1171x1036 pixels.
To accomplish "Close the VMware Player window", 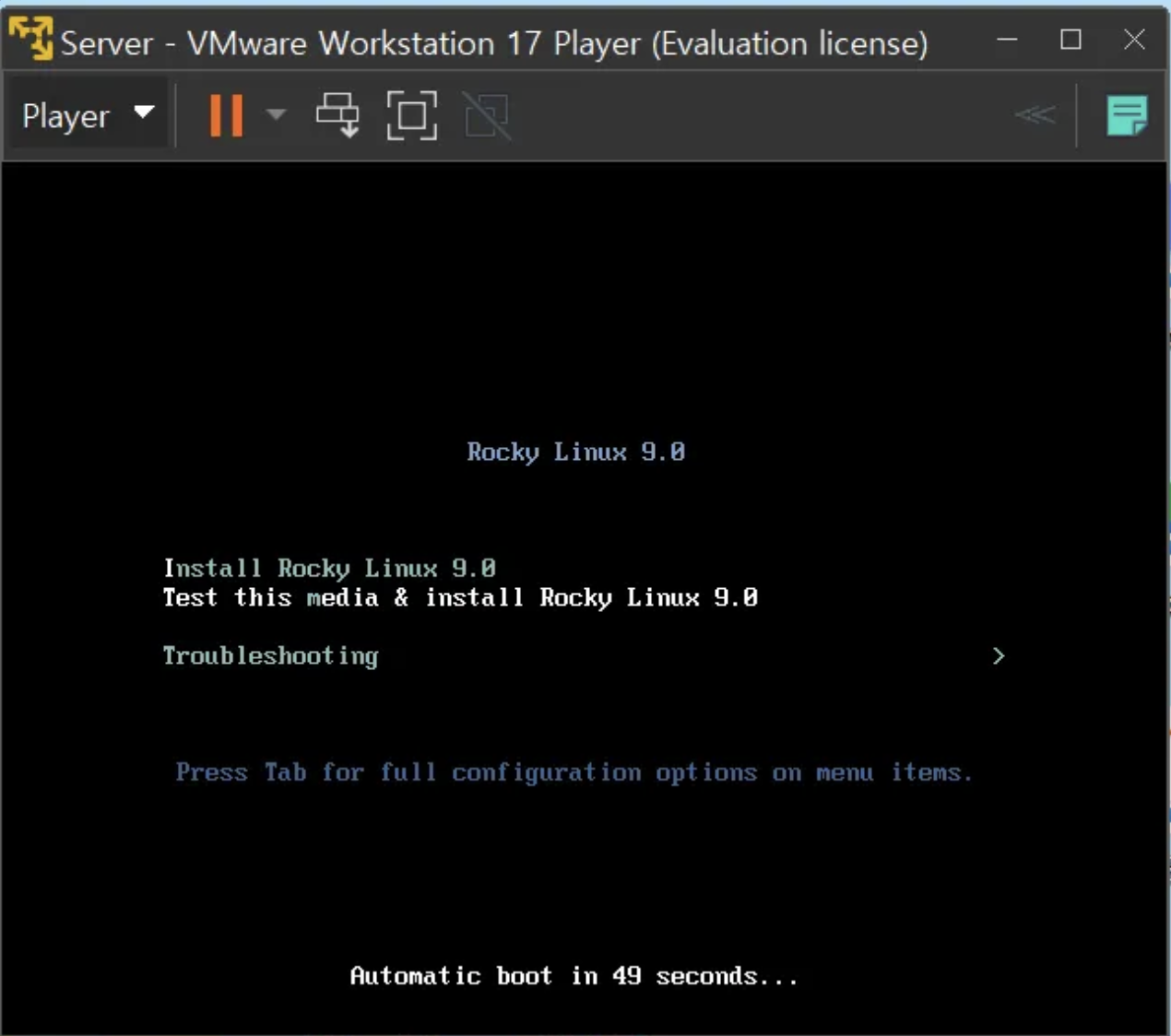I will 1134,40.
